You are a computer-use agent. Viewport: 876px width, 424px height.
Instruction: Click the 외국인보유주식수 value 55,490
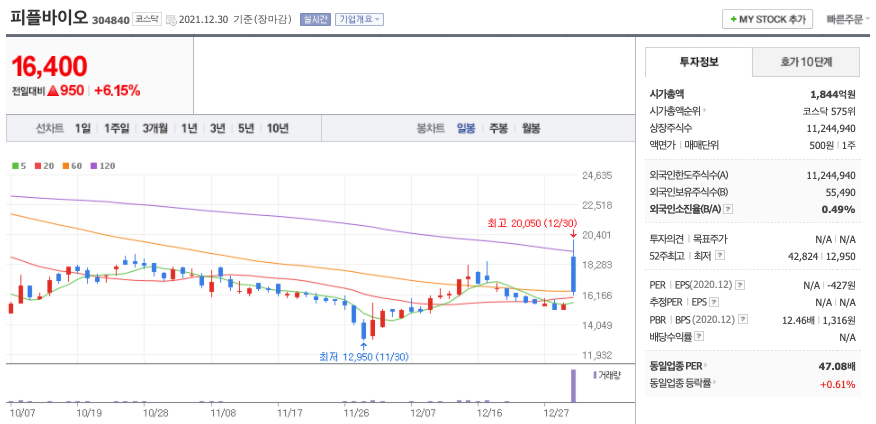click(x=841, y=192)
